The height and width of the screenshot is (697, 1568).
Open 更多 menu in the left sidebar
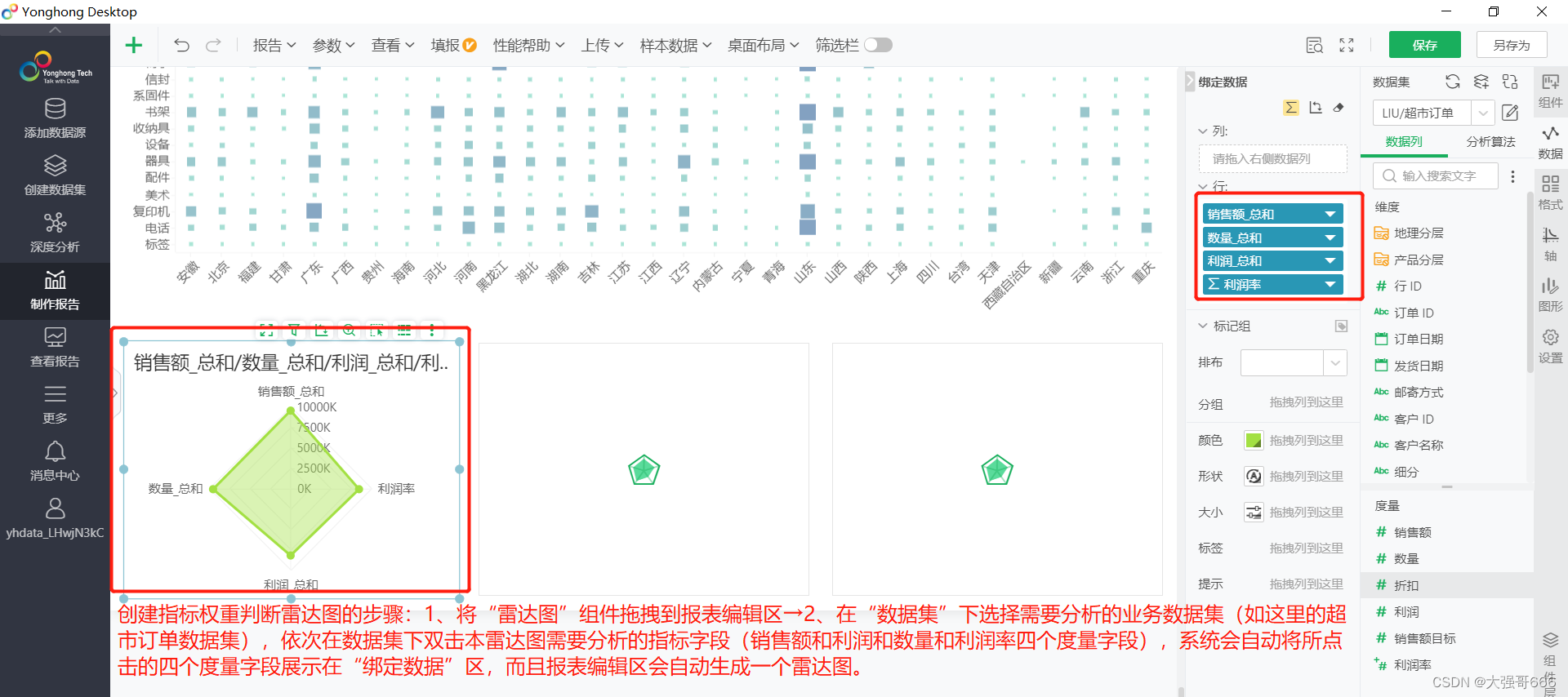pos(55,405)
